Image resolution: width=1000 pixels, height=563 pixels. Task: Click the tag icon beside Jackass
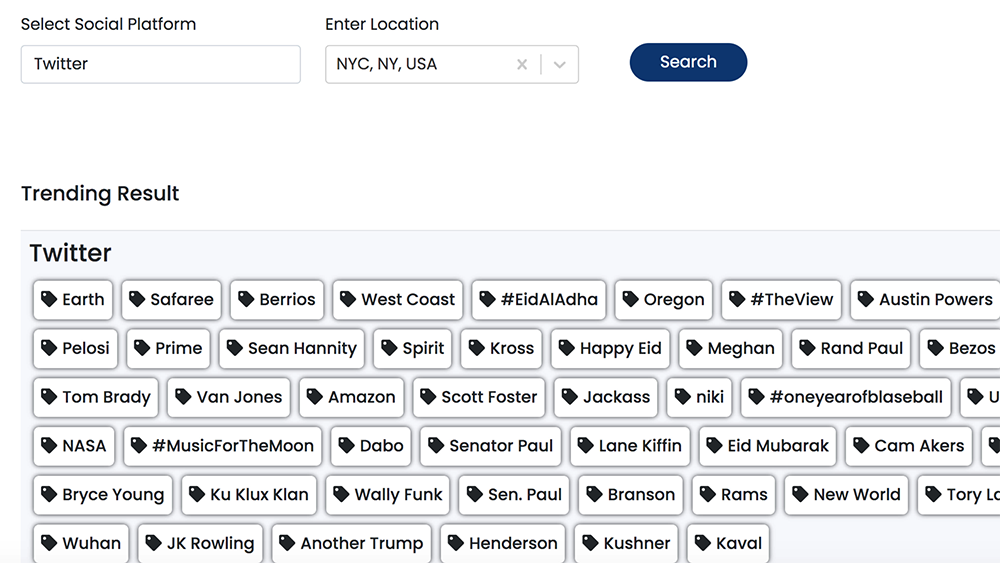click(x=570, y=397)
